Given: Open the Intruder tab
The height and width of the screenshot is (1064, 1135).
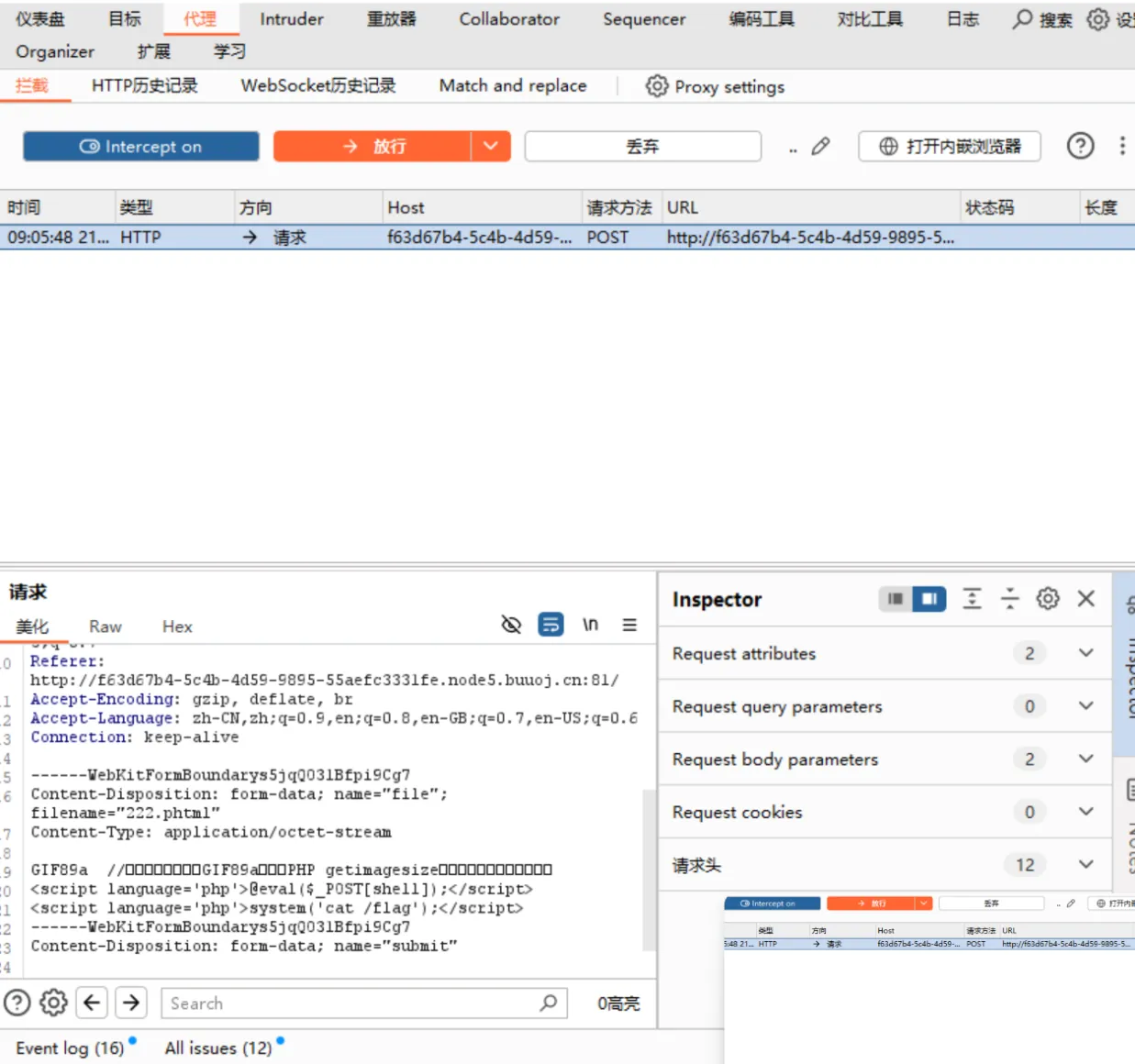Looking at the screenshot, I should pyautogui.click(x=292, y=19).
